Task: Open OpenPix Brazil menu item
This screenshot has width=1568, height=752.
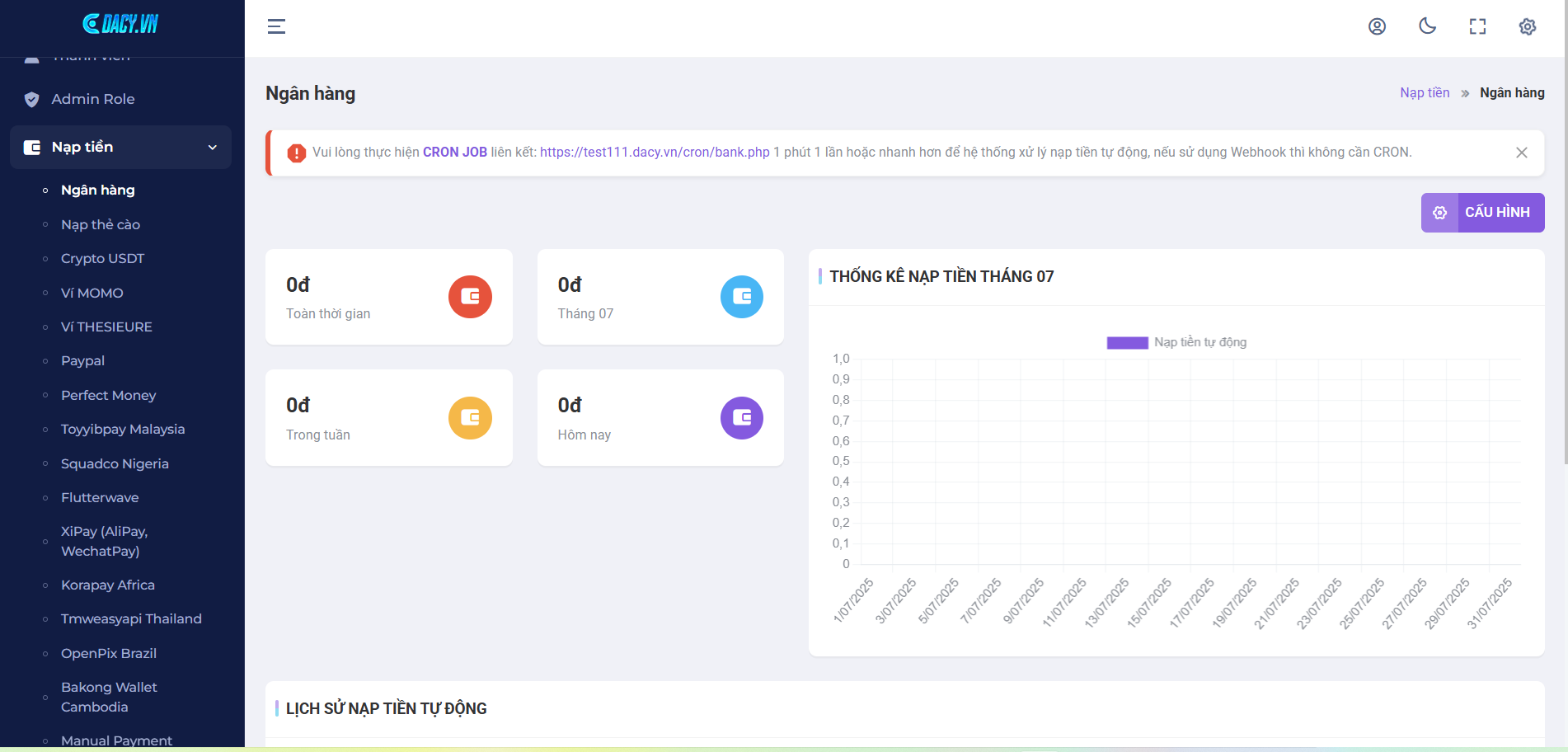Action: (109, 654)
